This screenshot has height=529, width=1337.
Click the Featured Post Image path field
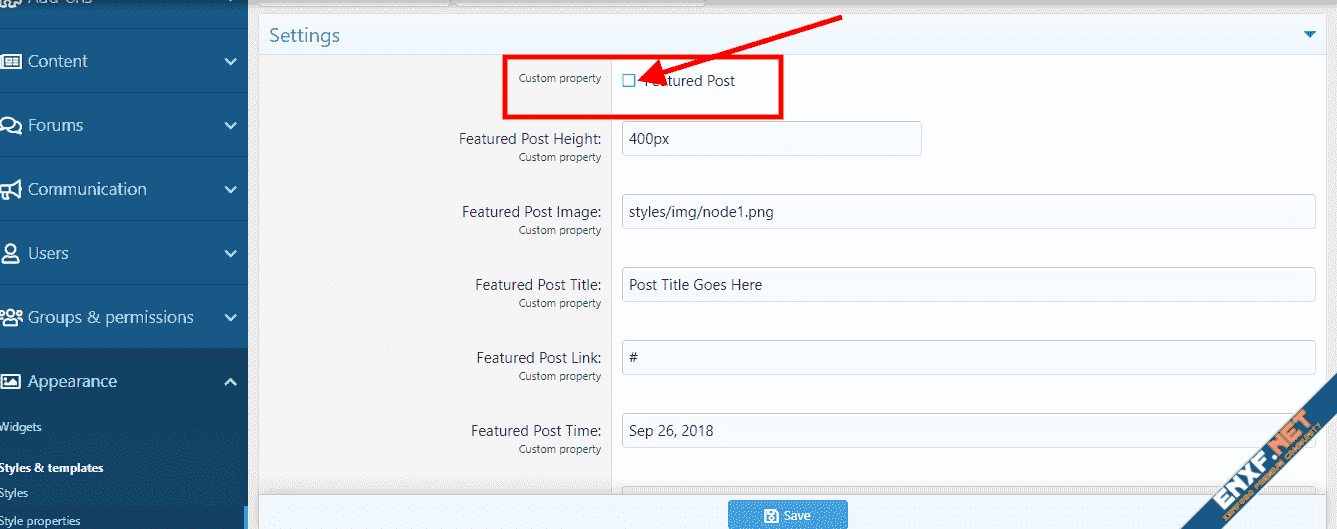tap(967, 212)
